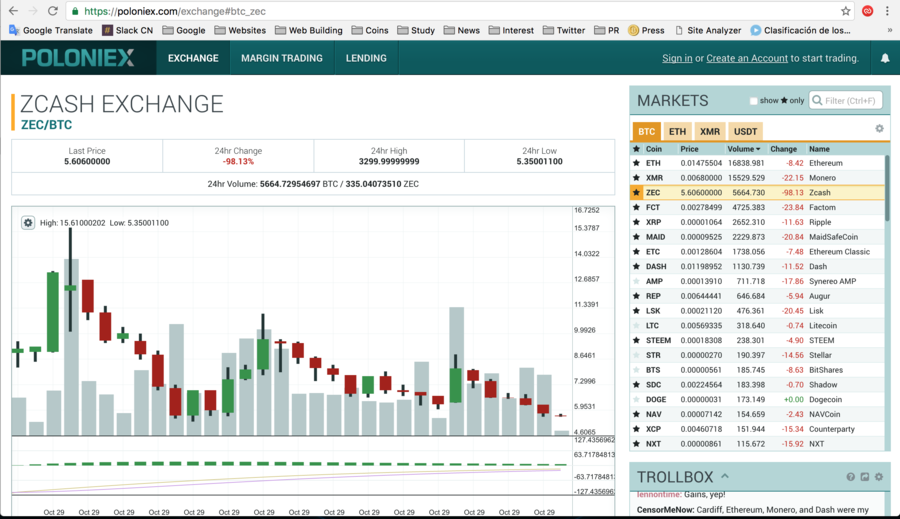Select Augur REP market row

[x=757, y=296]
